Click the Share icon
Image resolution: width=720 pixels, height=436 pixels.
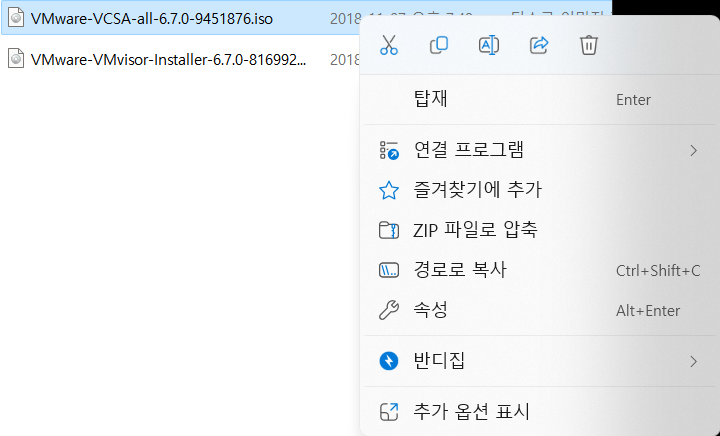[x=539, y=45]
